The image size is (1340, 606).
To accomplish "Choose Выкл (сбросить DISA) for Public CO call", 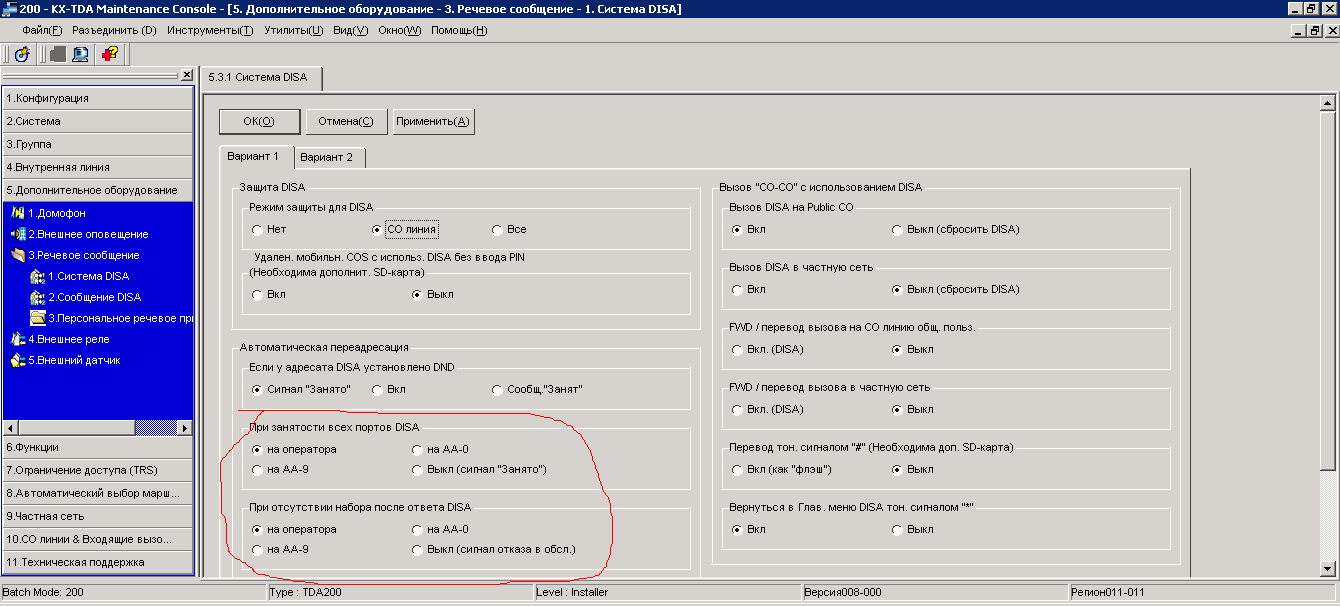I will click(x=898, y=229).
